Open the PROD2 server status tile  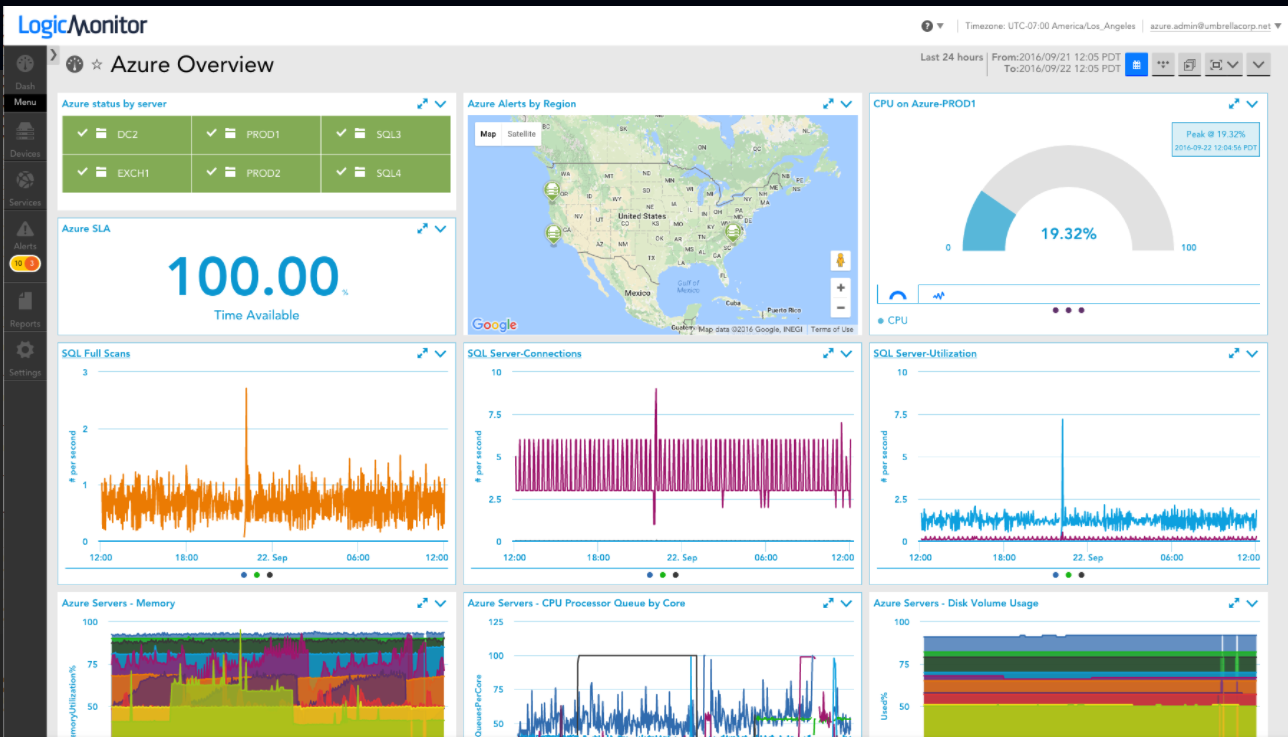coord(256,173)
